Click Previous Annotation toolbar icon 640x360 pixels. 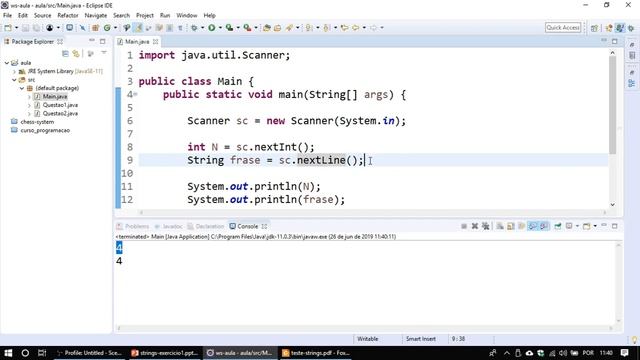(327, 28)
